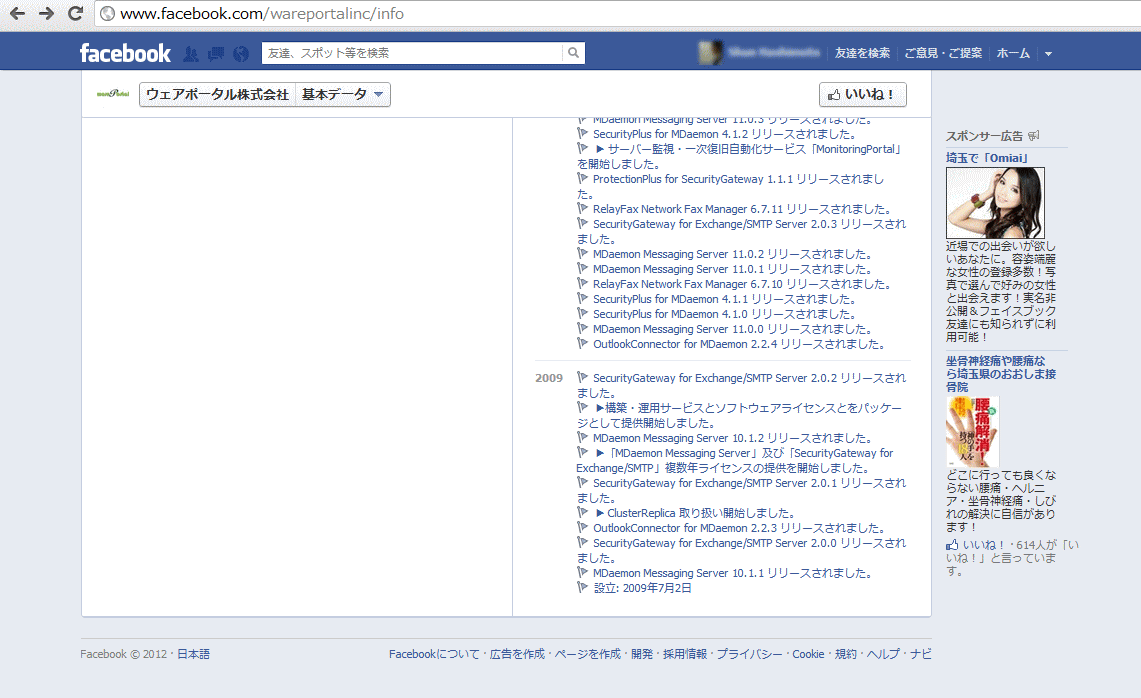Click OutlookConnector for MDaemon 2.2.4 entry
Screen dimensions: 1141x698
(x=739, y=344)
